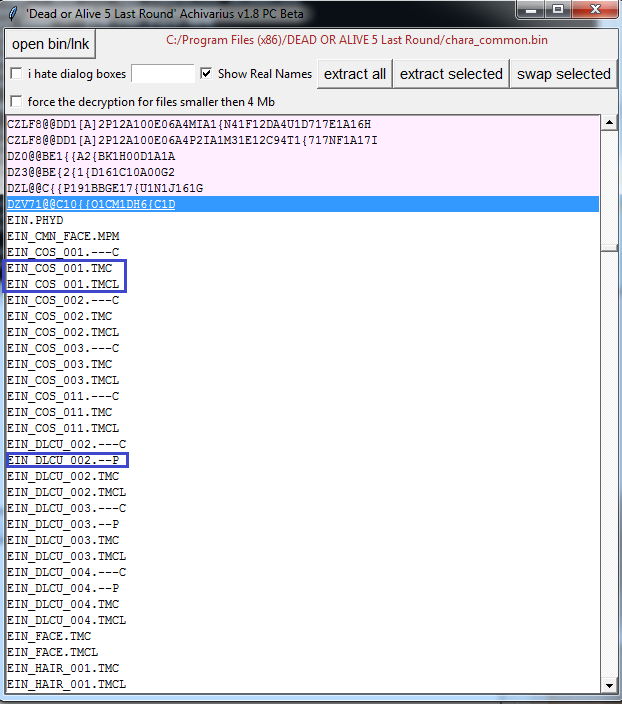The height and width of the screenshot is (704, 622).
Task: Minimize the Achivarius window
Action: 531,10
